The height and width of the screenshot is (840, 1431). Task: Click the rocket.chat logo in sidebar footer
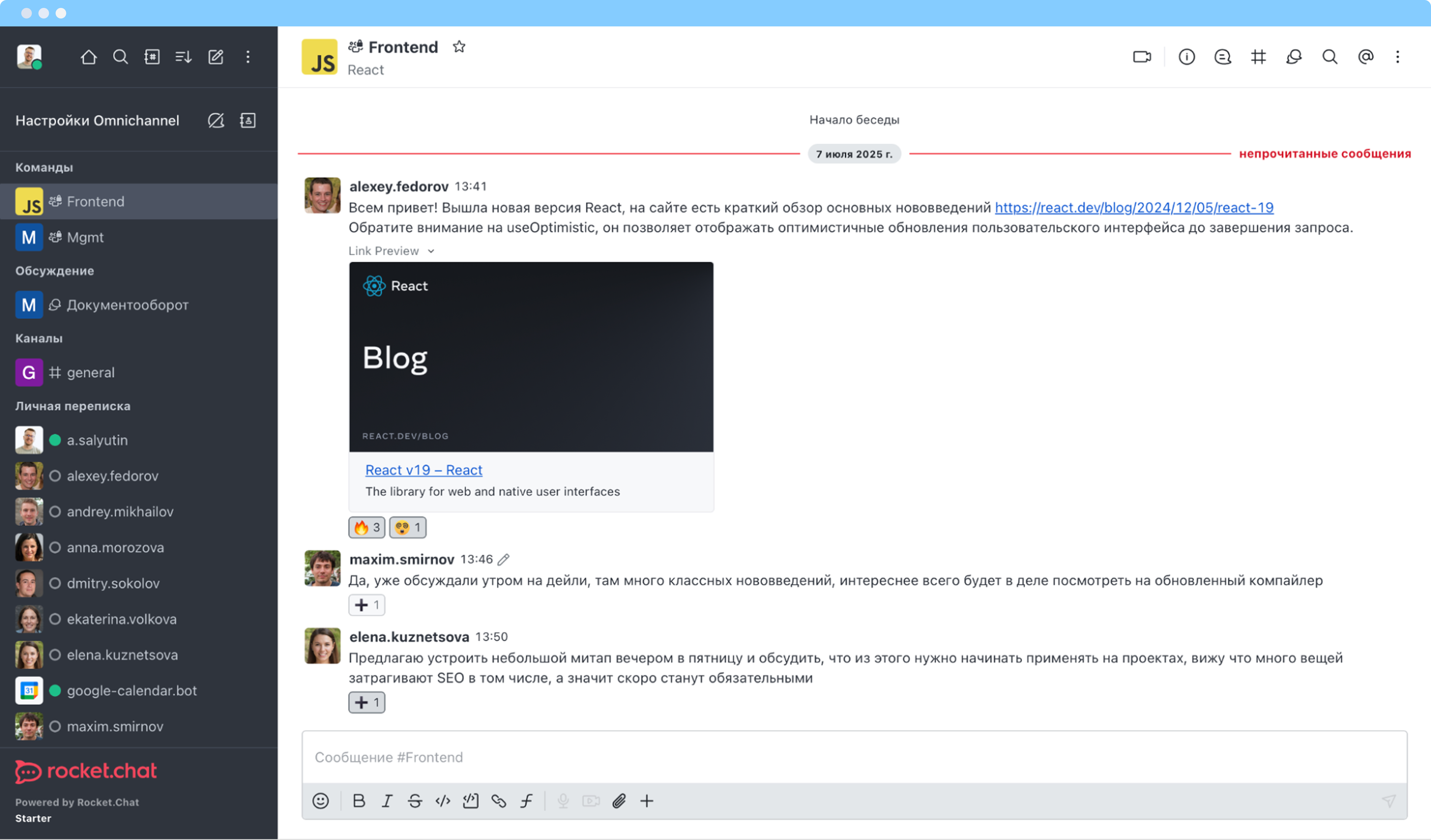pos(86,771)
